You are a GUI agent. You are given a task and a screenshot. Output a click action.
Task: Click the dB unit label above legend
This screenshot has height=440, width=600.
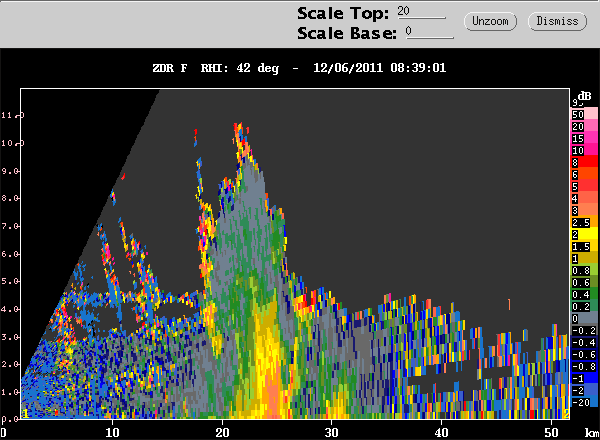584,96
